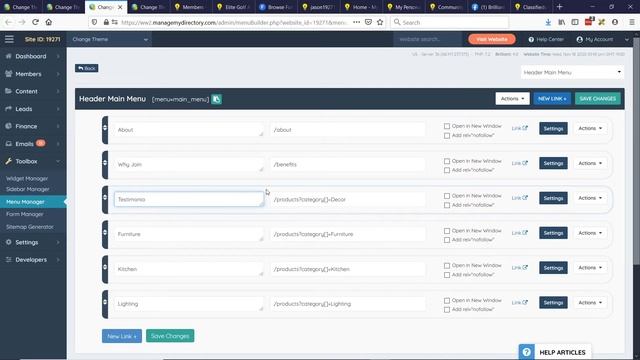Check Add rel nofollow for About
Screen dimensions: 640x360
tap(447, 136)
